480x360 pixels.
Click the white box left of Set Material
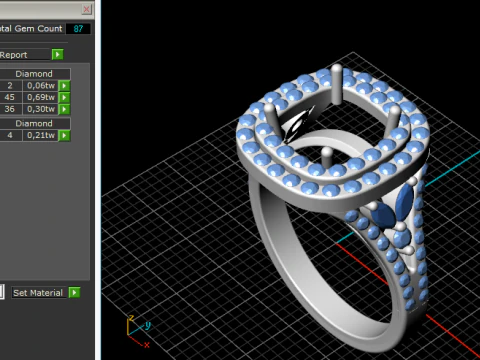click(x=2, y=292)
